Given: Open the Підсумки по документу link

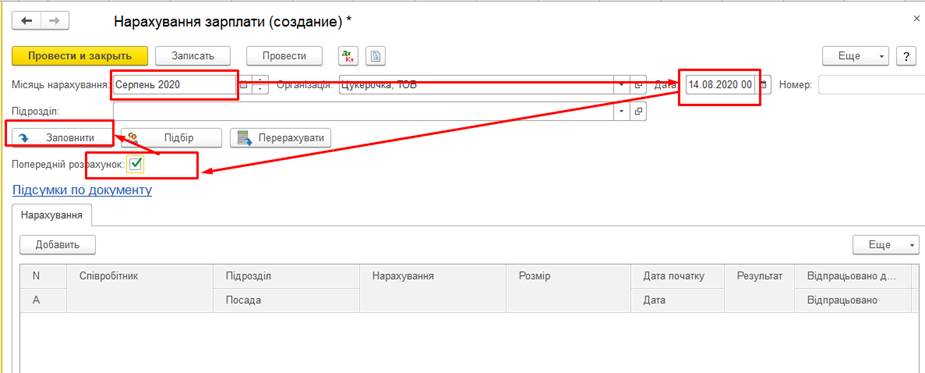Looking at the screenshot, I should (82, 190).
